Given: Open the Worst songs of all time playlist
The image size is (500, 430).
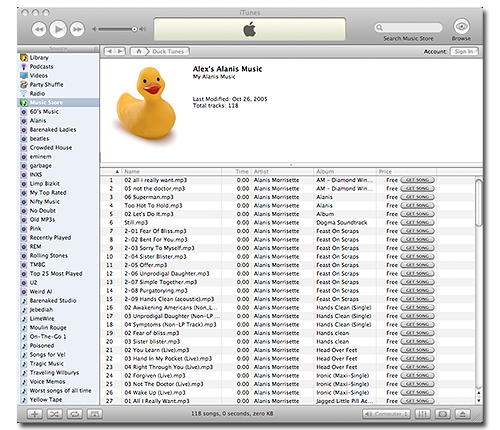Looking at the screenshot, I should [58, 391].
